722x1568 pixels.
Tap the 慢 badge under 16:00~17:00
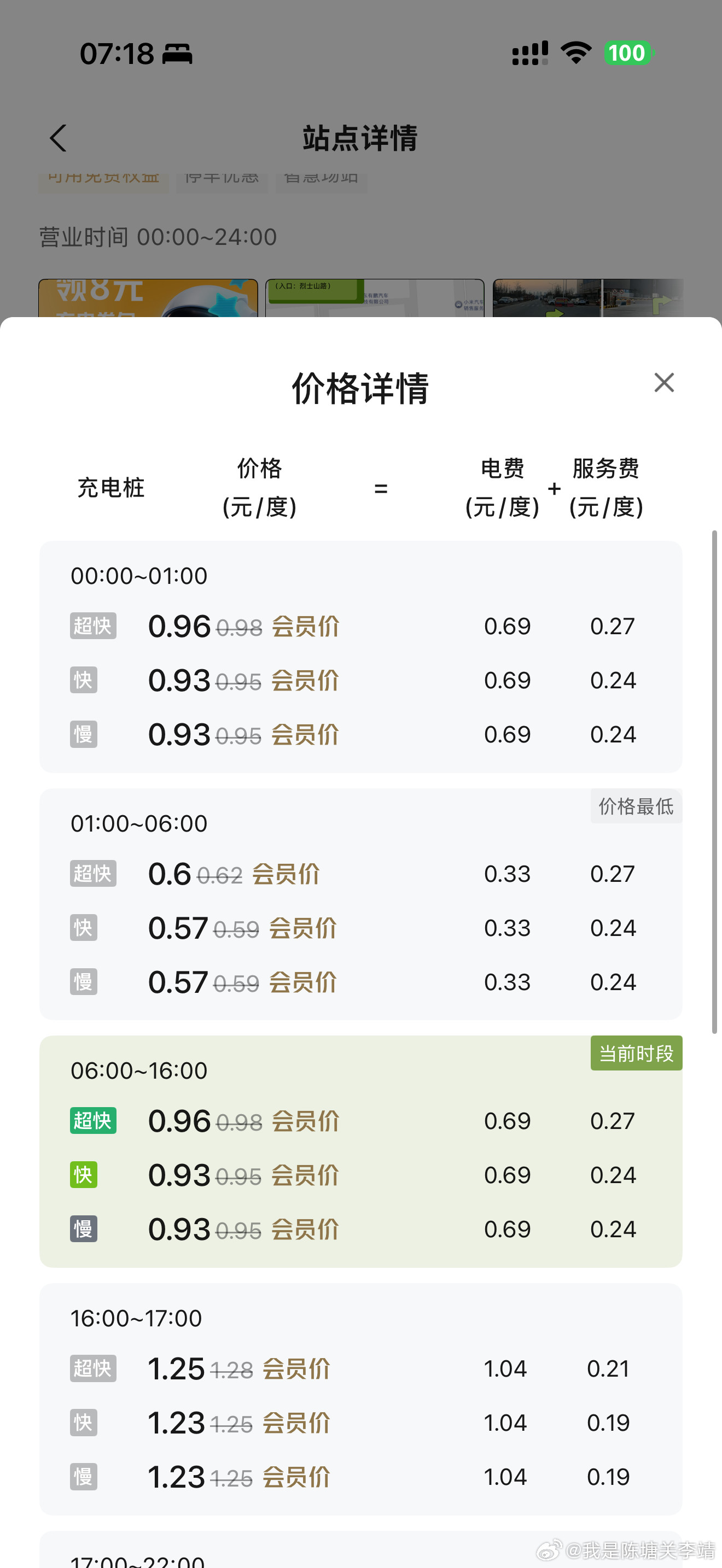click(83, 1477)
